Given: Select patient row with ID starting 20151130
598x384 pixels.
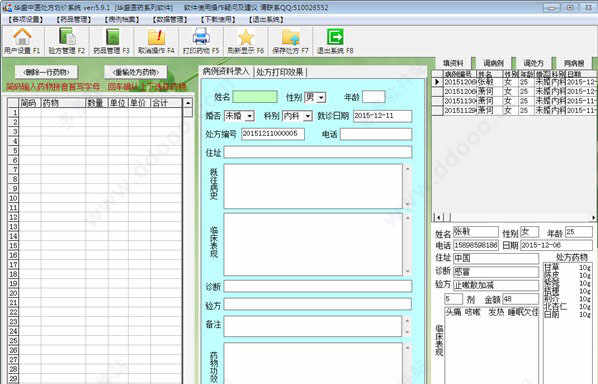Looking at the screenshot, I should [x=514, y=101].
